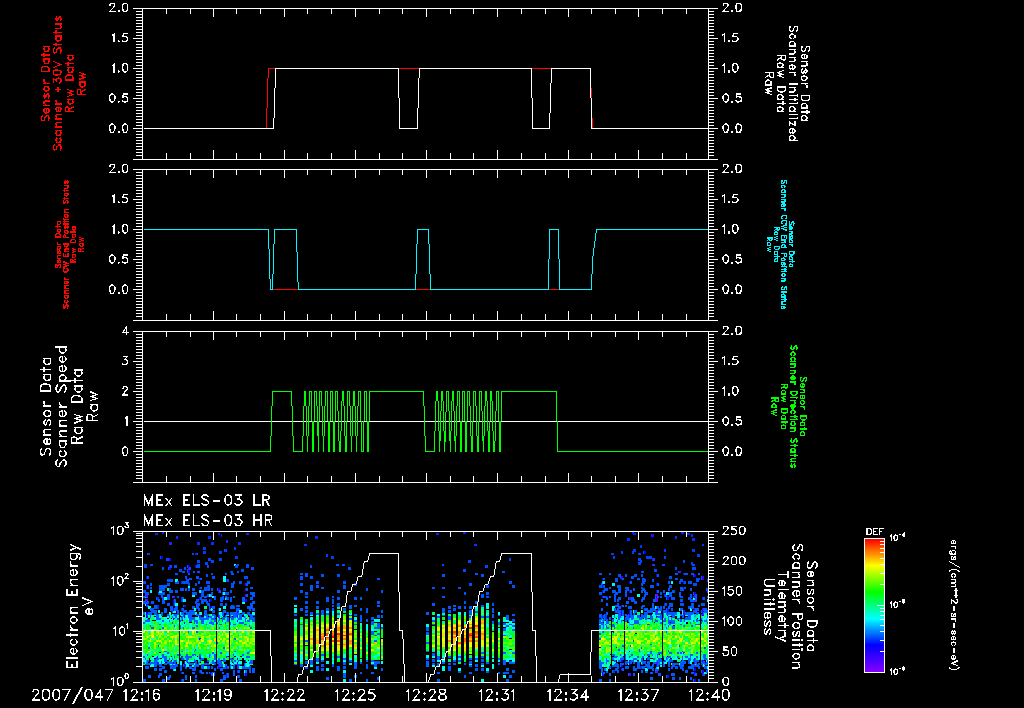Click the "200" scanner position tick label
This screenshot has width=1024, height=708.
(733, 561)
